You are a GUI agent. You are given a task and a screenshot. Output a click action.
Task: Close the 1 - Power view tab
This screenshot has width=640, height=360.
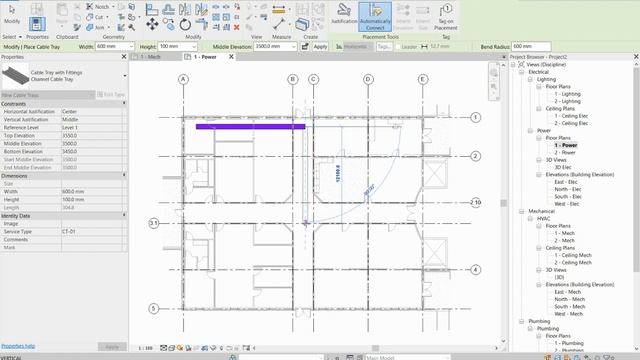(231, 57)
